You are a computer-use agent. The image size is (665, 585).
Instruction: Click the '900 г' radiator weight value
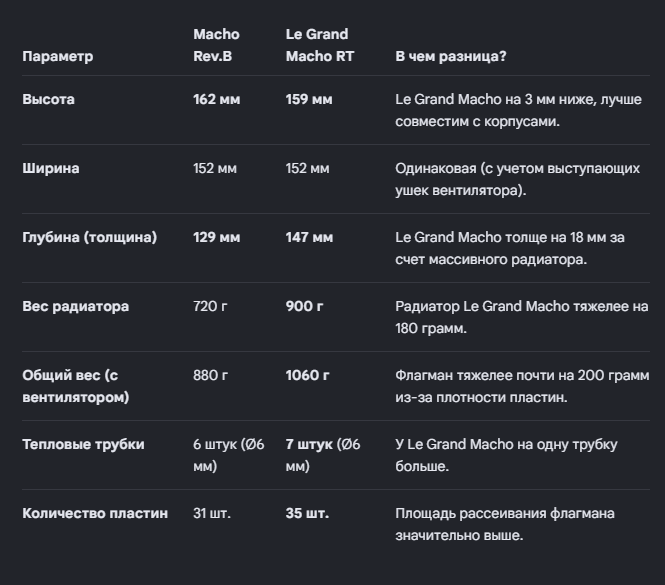coord(305,306)
